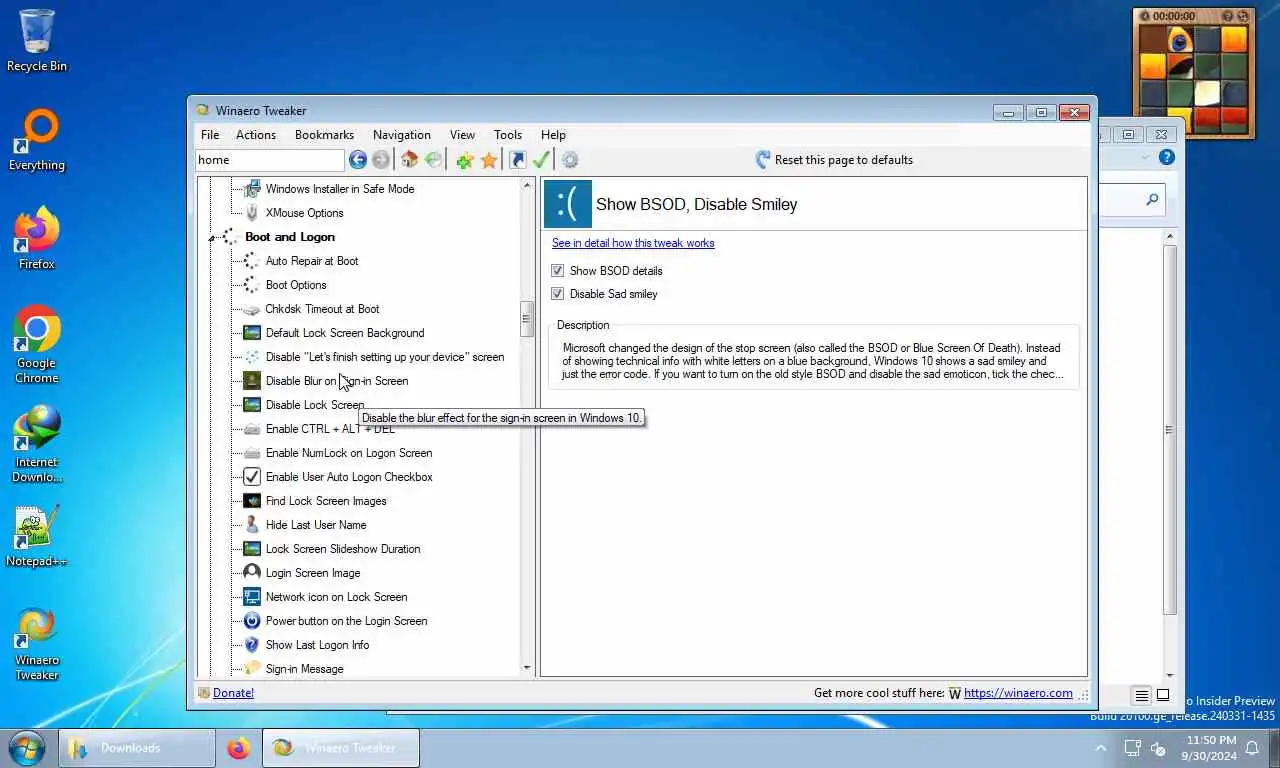The image size is (1280, 768).
Task: Click the tree list scroll-up arrow
Action: (527, 186)
